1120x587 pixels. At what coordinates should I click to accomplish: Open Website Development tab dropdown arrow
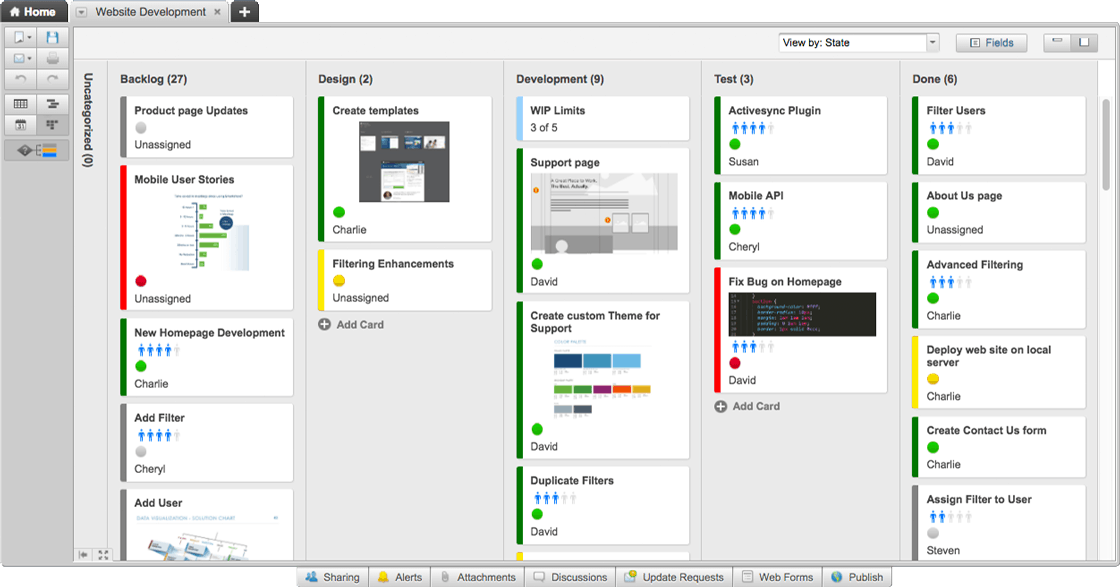(82, 12)
